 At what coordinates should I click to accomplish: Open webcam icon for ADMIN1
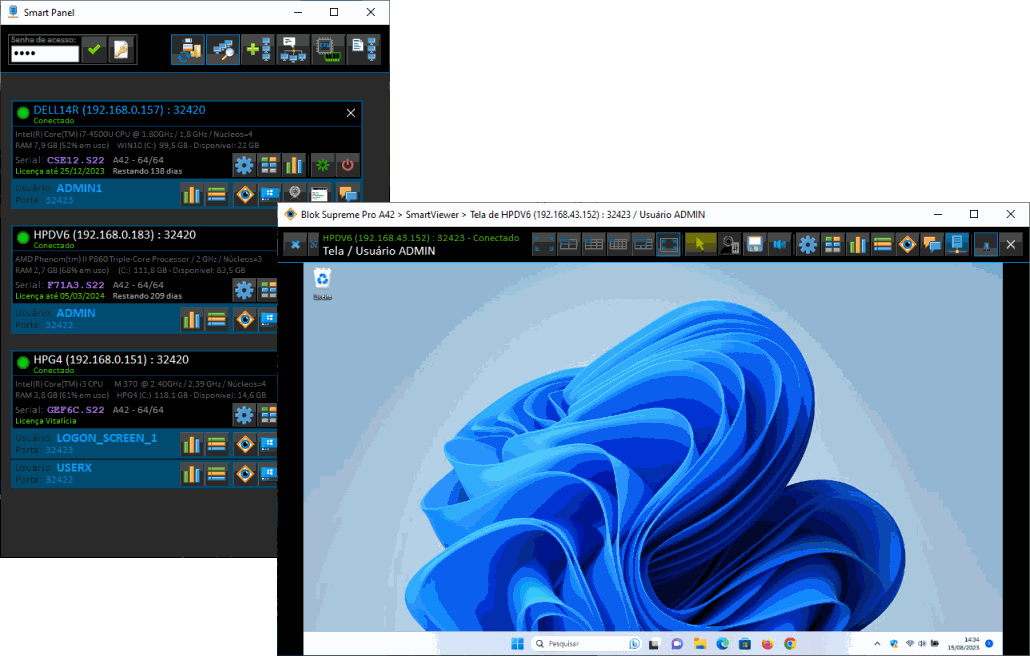(295, 194)
